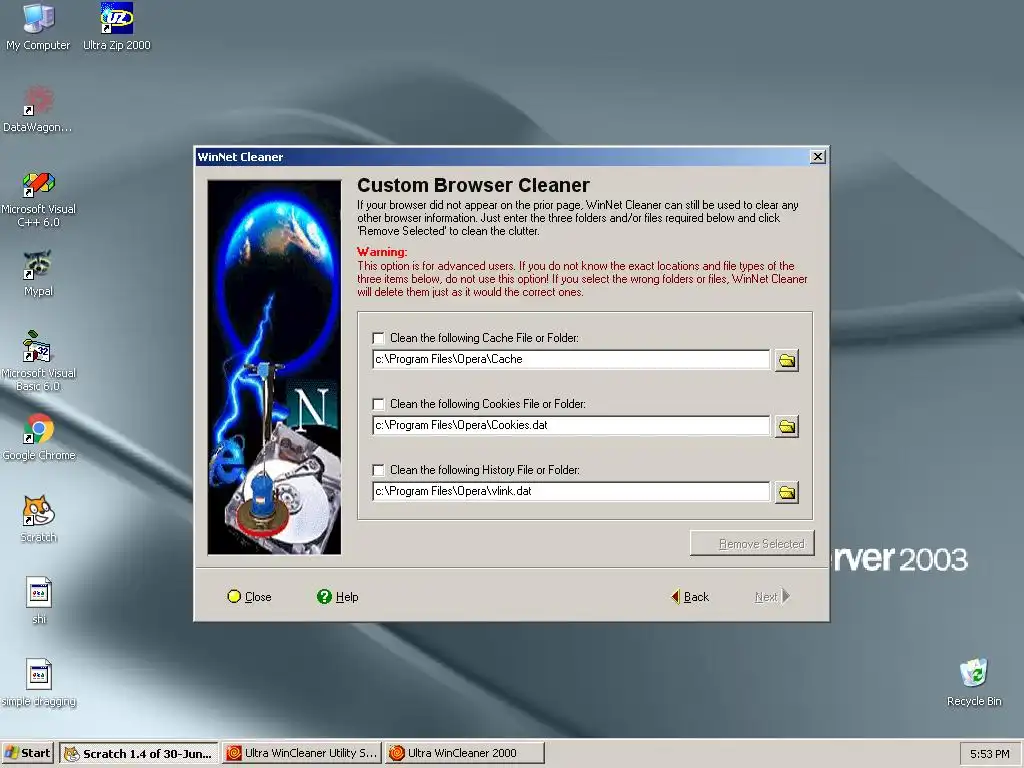
Task: Browse for the Cookies file with folder icon
Action: (x=787, y=426)
